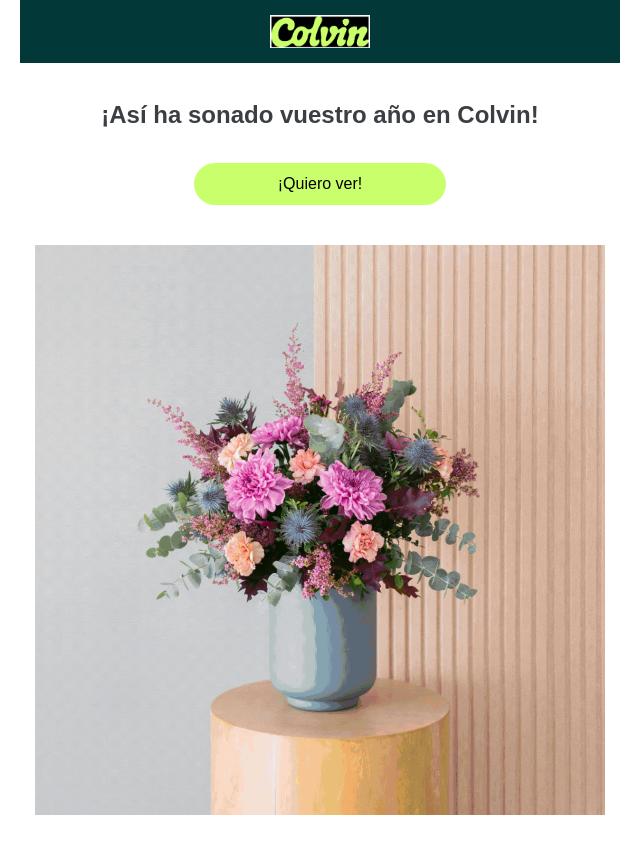
Task: Click the blue thistle in the bouquet center
Action: point(298,527)
